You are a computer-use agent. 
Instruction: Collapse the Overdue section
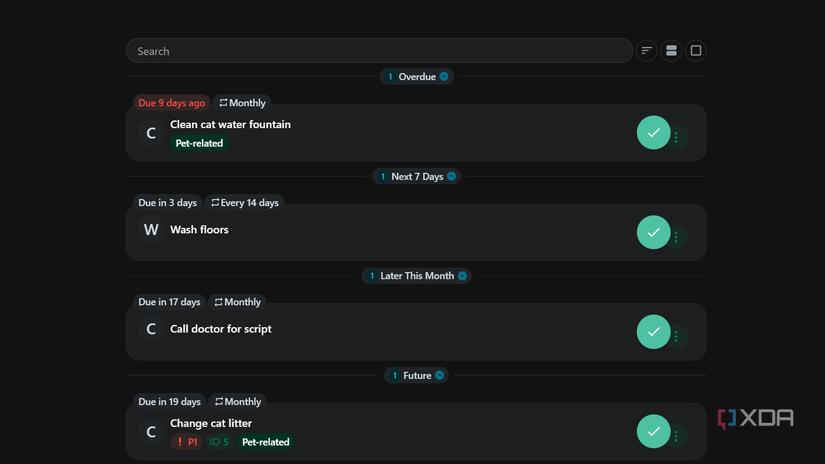point(444,77)
